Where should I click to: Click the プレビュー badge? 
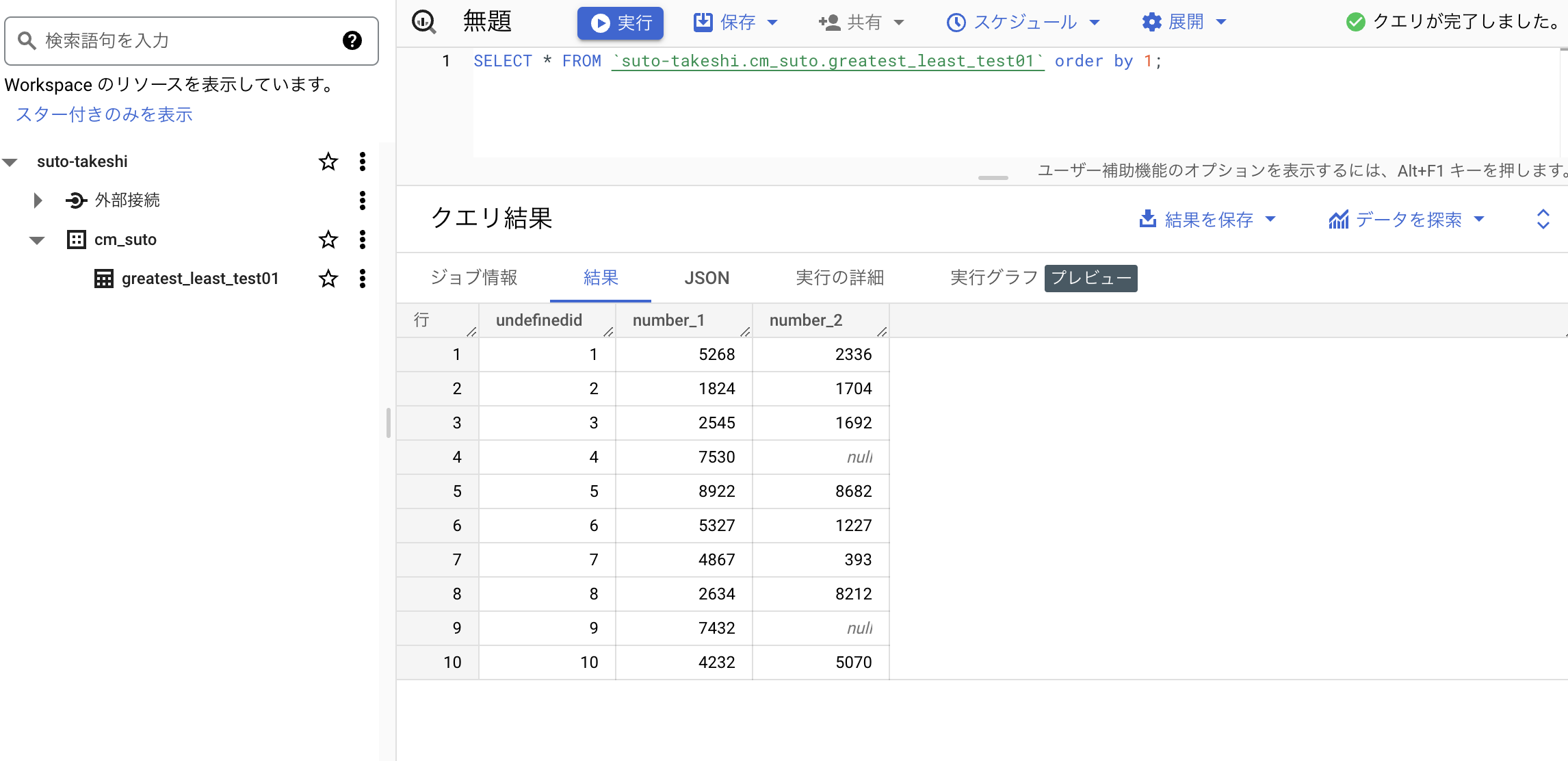point(1090,279)
